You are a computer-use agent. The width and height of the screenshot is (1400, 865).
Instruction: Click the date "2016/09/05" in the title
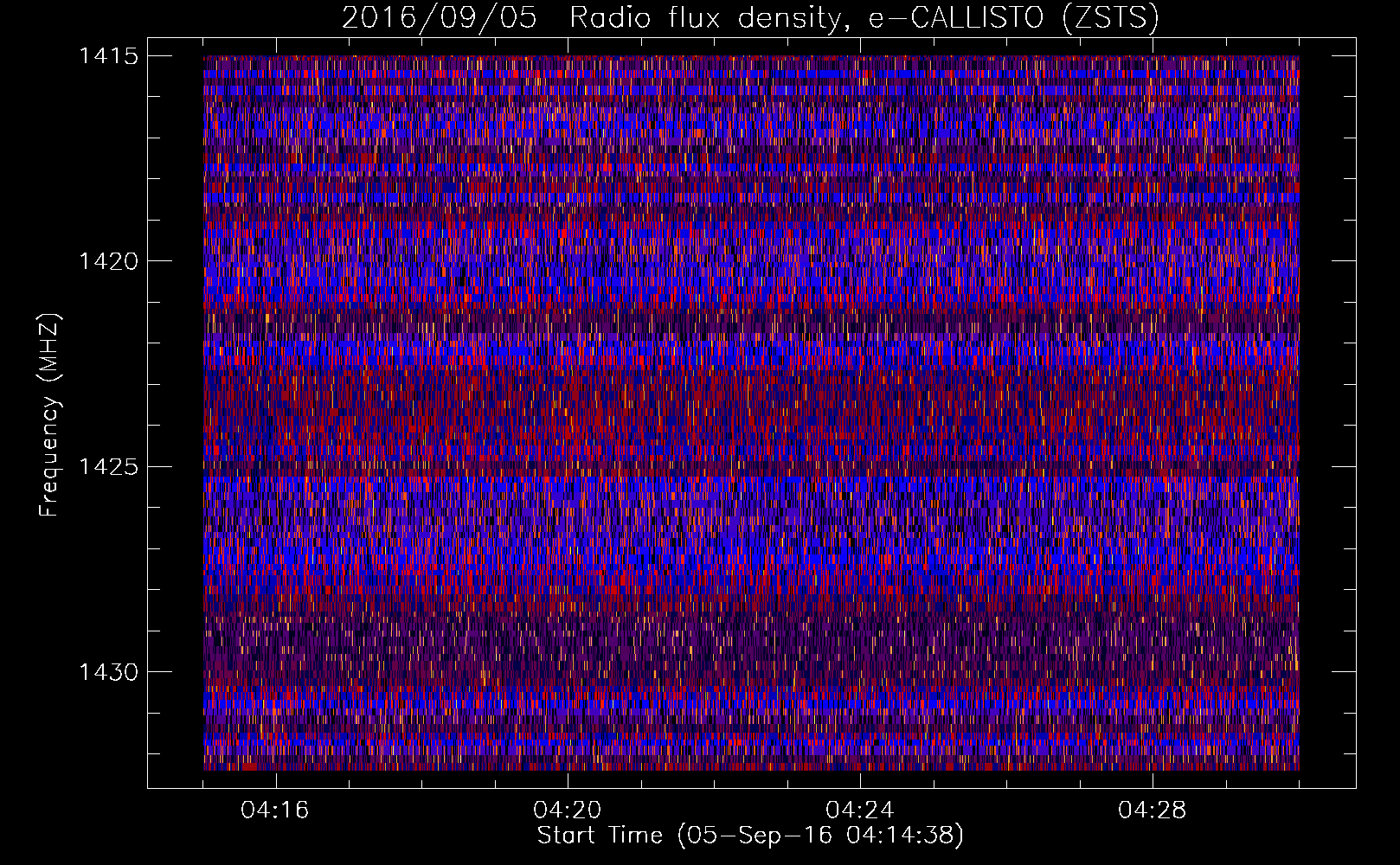[x=440, y=18]
